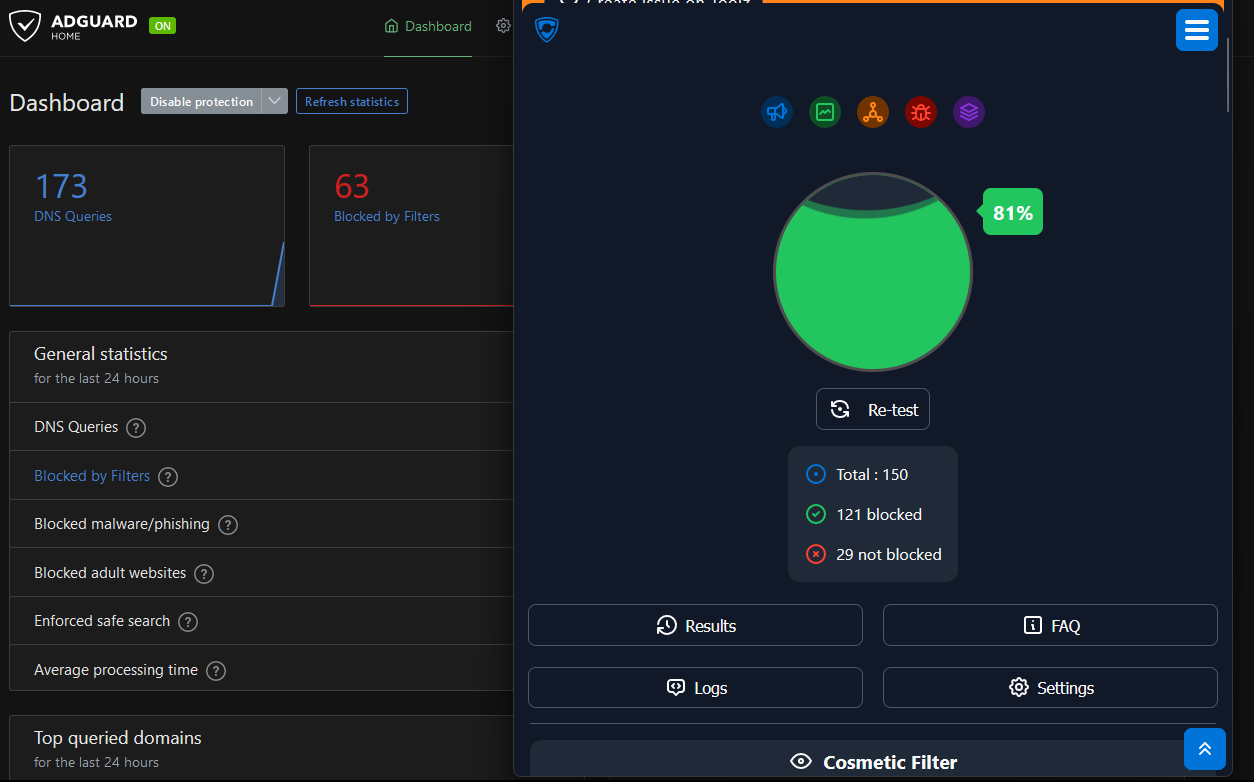Click the eye icon beside Cosmetic Filter
1254x782 pixels.
pyautogui.click(x=801, y=762)
